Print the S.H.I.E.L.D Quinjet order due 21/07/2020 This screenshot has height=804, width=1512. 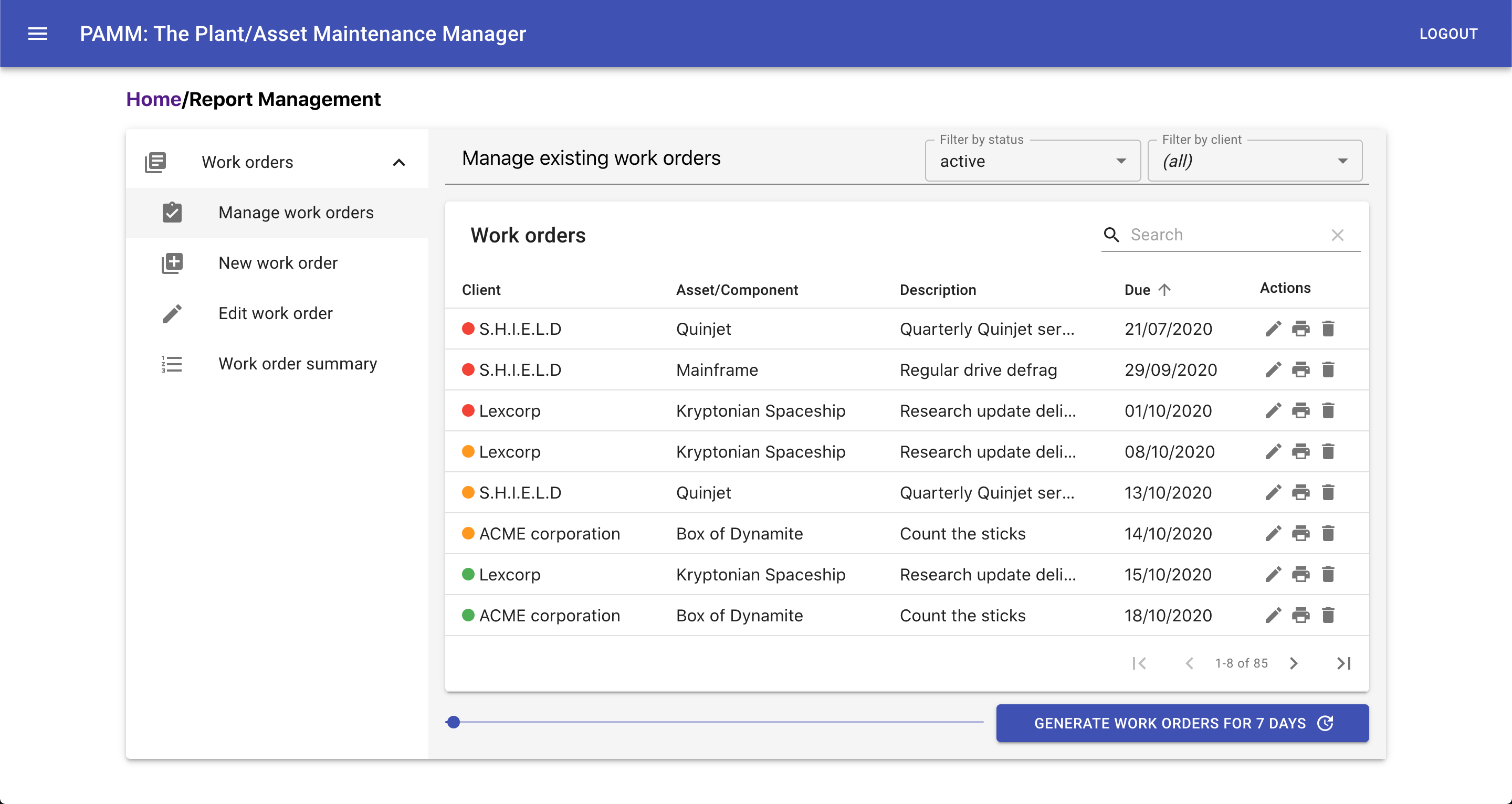point(1301,329)
